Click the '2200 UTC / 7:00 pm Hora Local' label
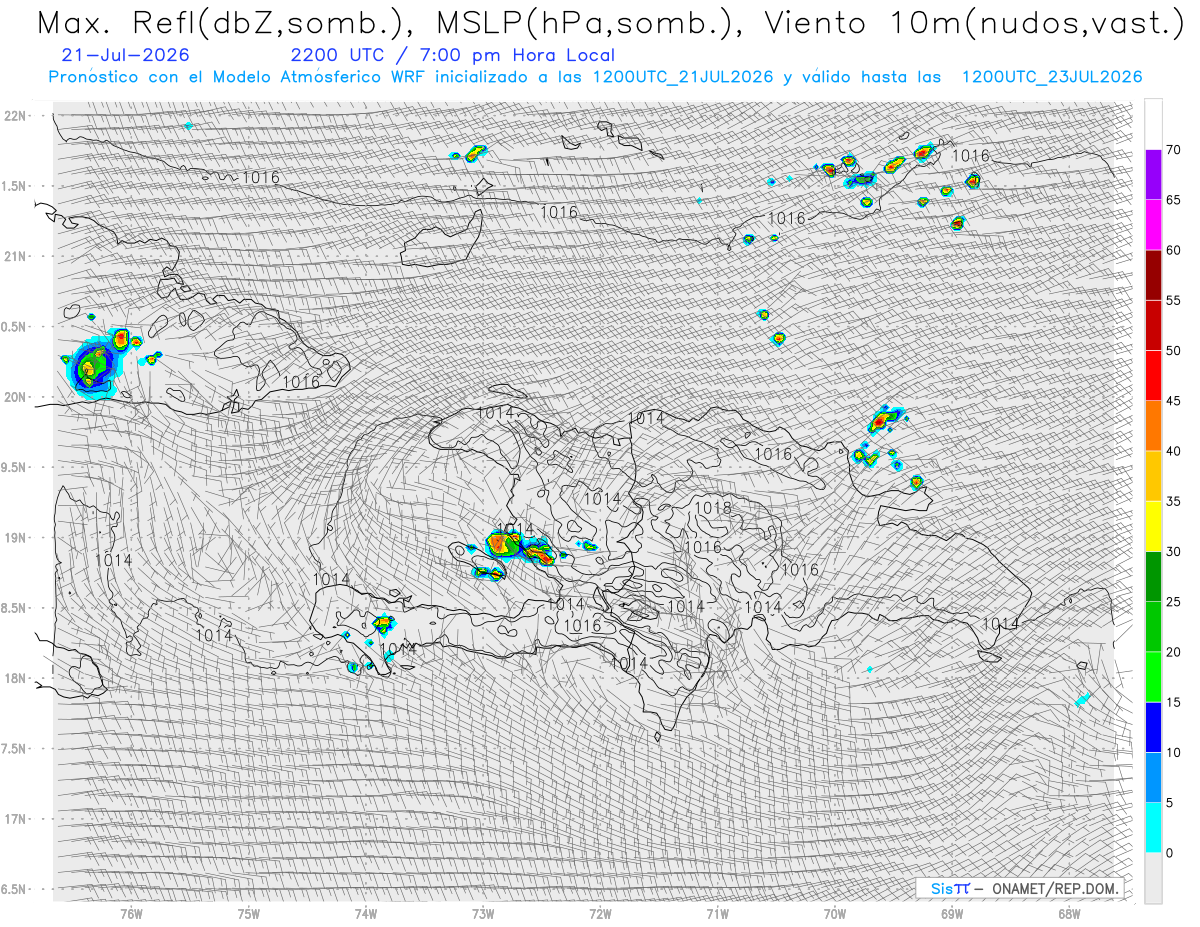1200x927 pixels. pos(453,56)
